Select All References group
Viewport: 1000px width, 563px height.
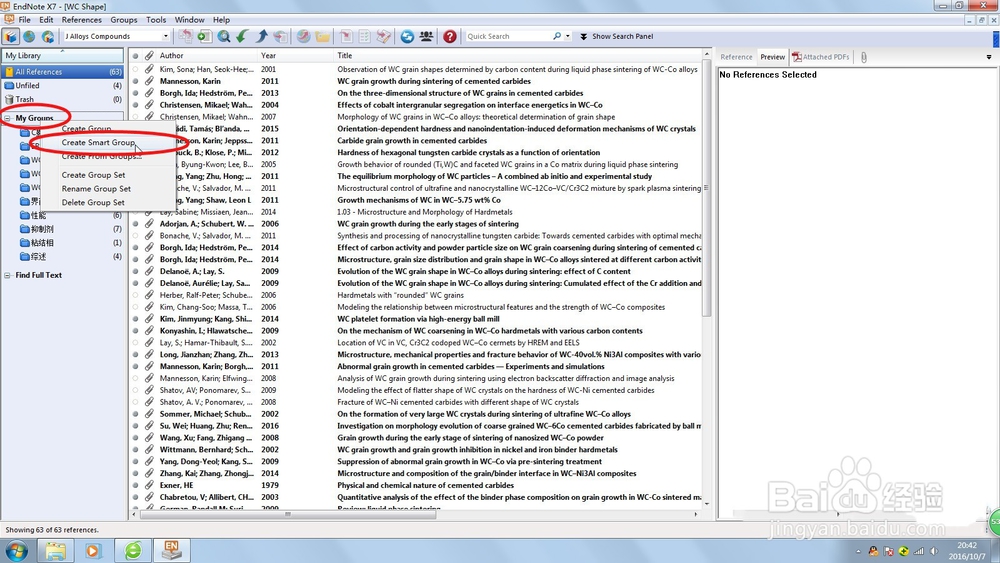pos(63,72)
